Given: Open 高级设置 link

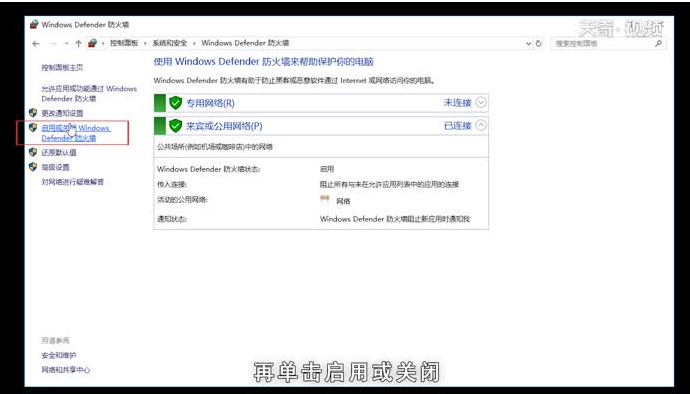Looking at the screenshot, I should (55, 167).
